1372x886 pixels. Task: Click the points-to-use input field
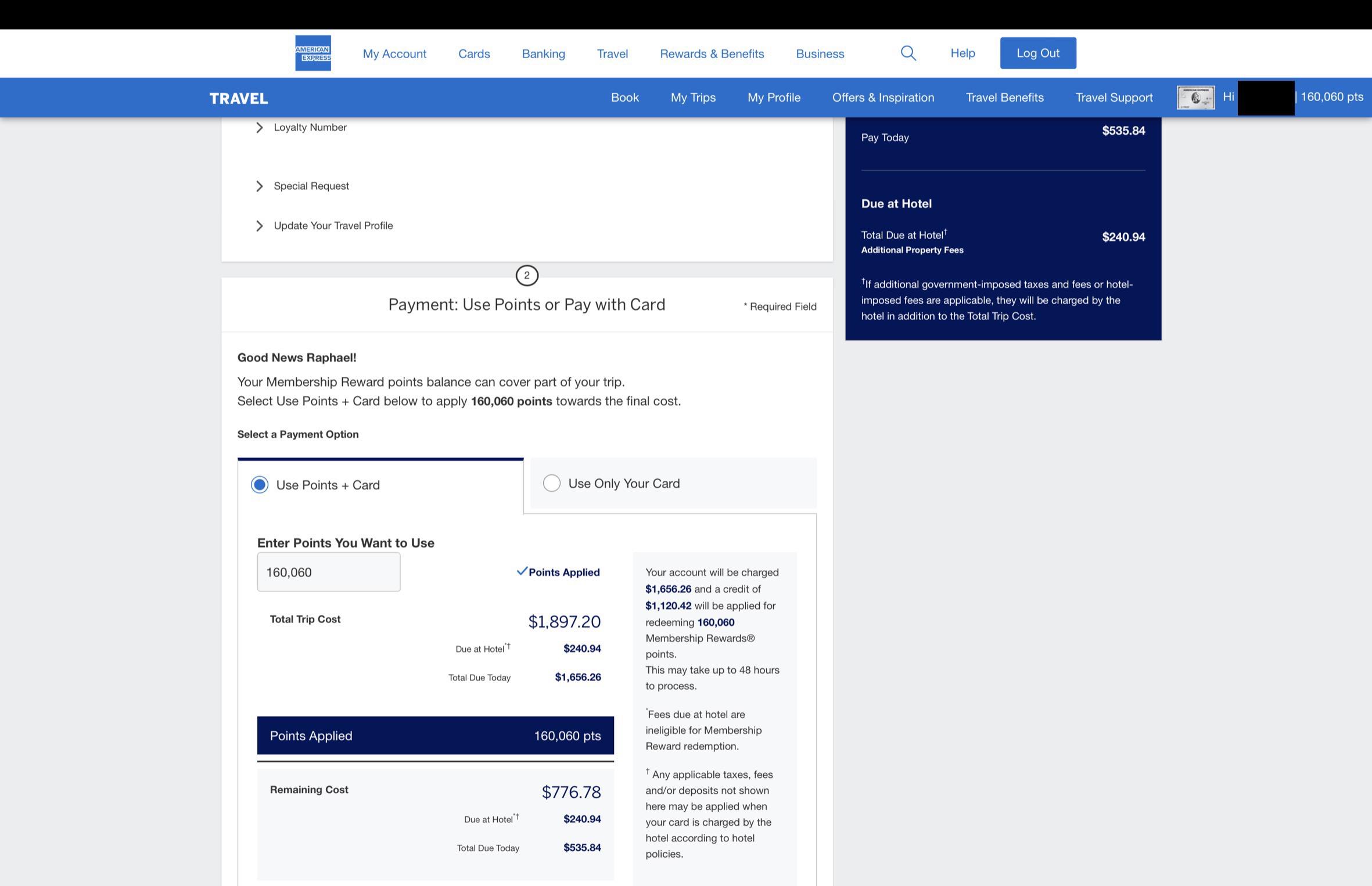click(328, 572)
